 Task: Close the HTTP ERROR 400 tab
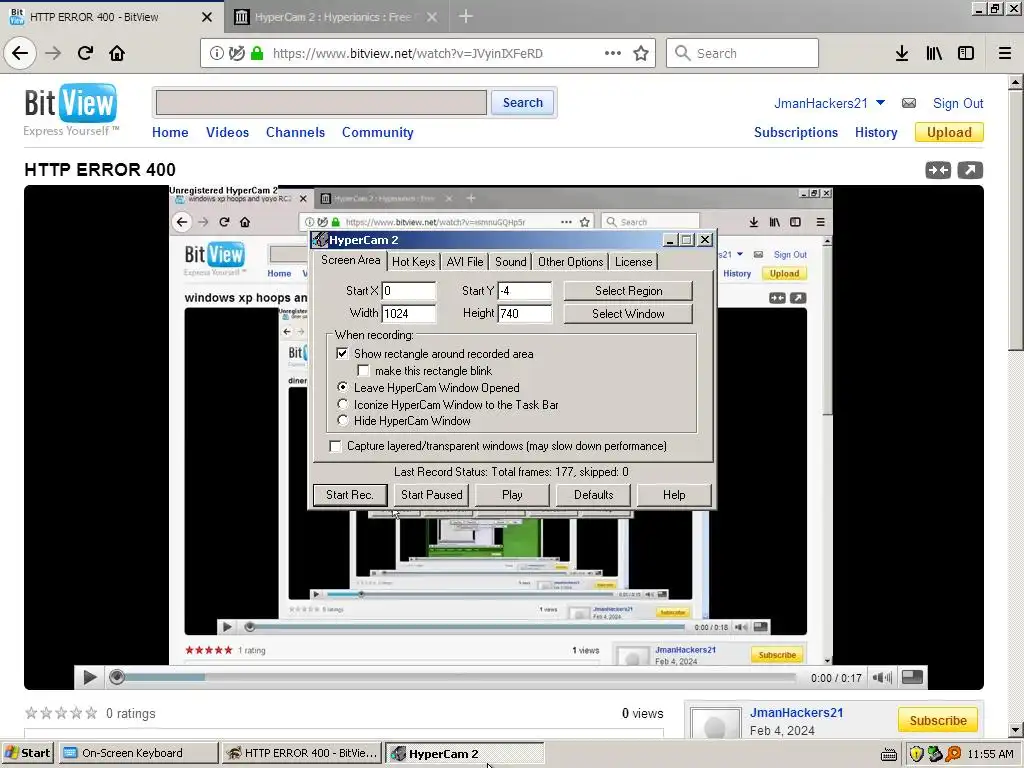coord(206,17)
